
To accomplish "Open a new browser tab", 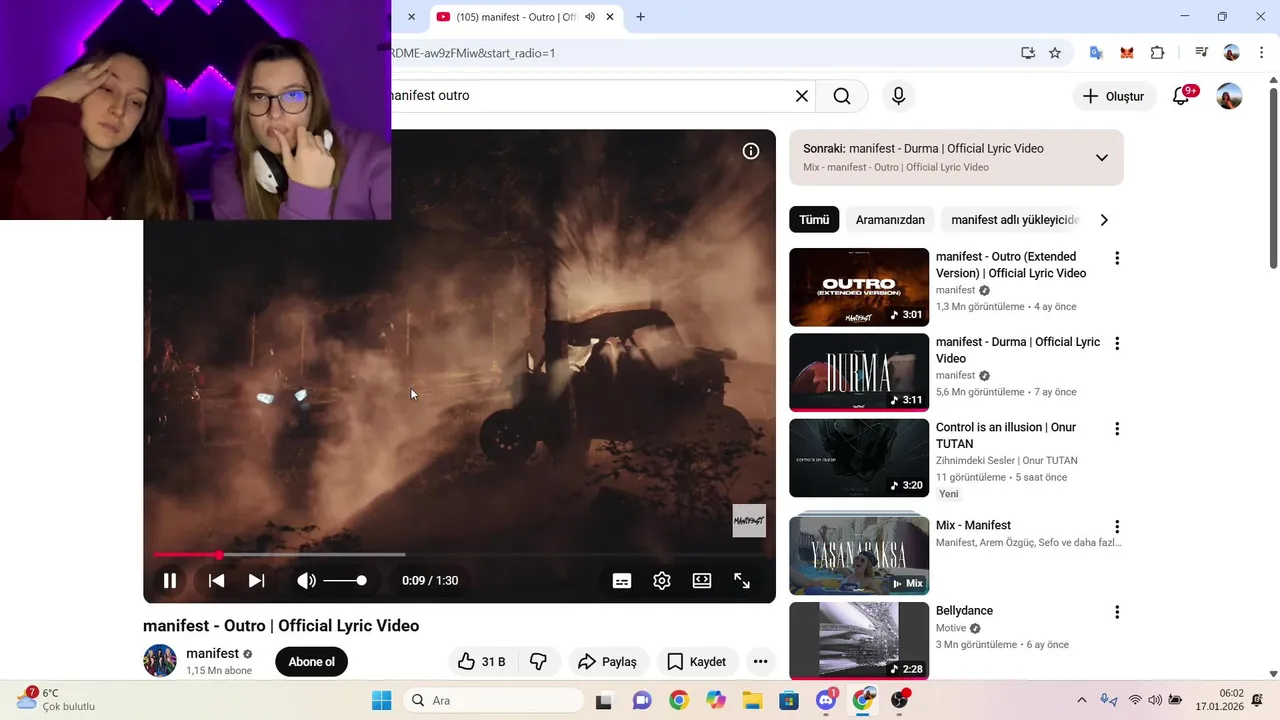I will [x=641, y=17].
